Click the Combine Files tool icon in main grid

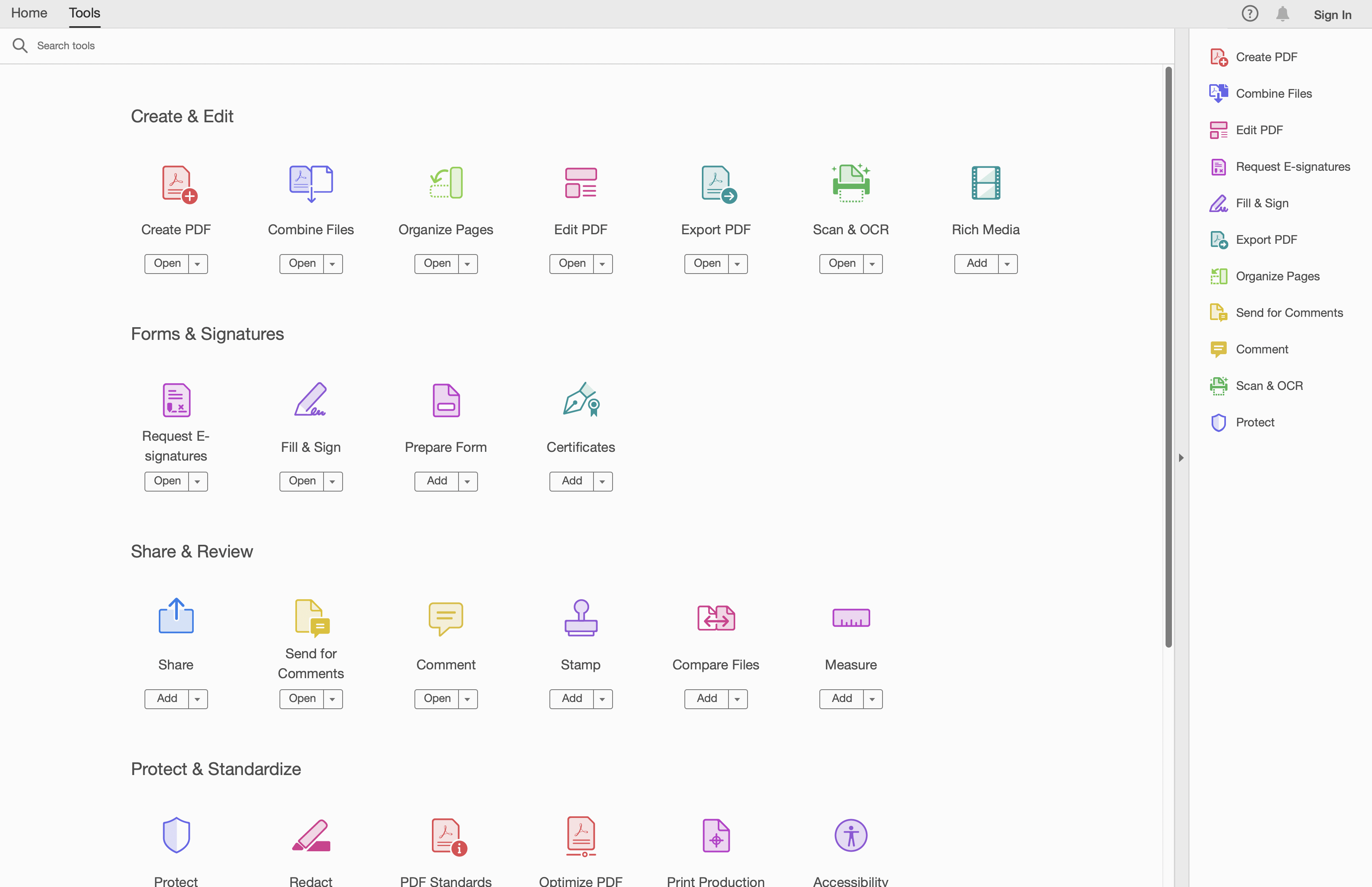[311, 184]
